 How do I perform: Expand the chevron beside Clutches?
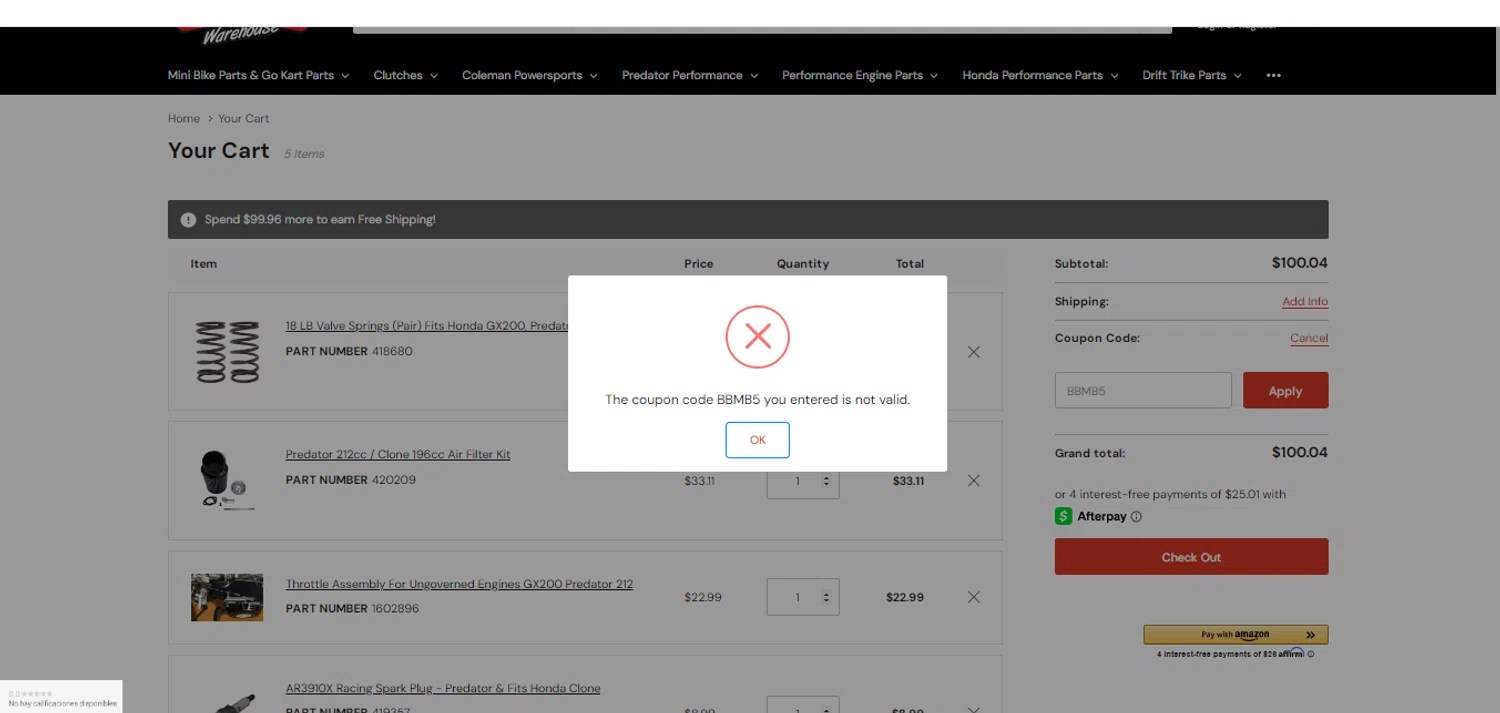[x=434, y=76]
